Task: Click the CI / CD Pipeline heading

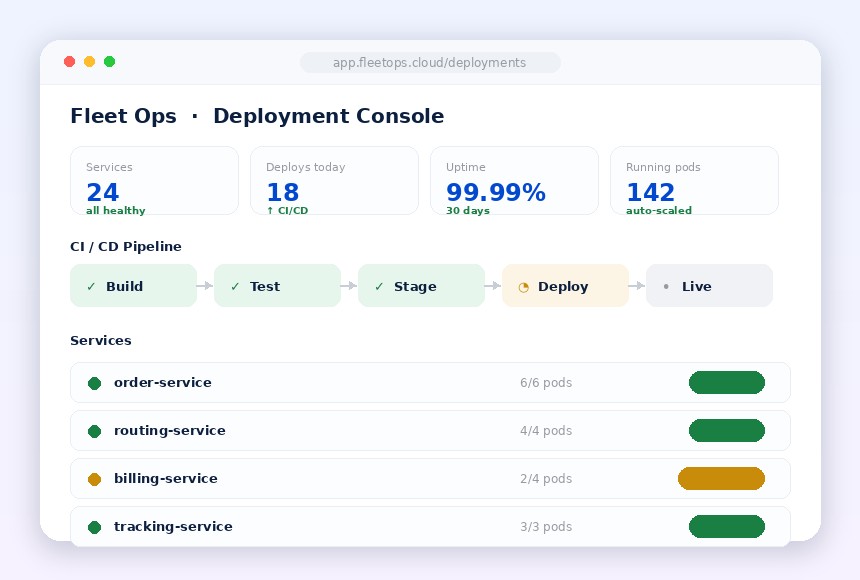Action: [126, 246]
